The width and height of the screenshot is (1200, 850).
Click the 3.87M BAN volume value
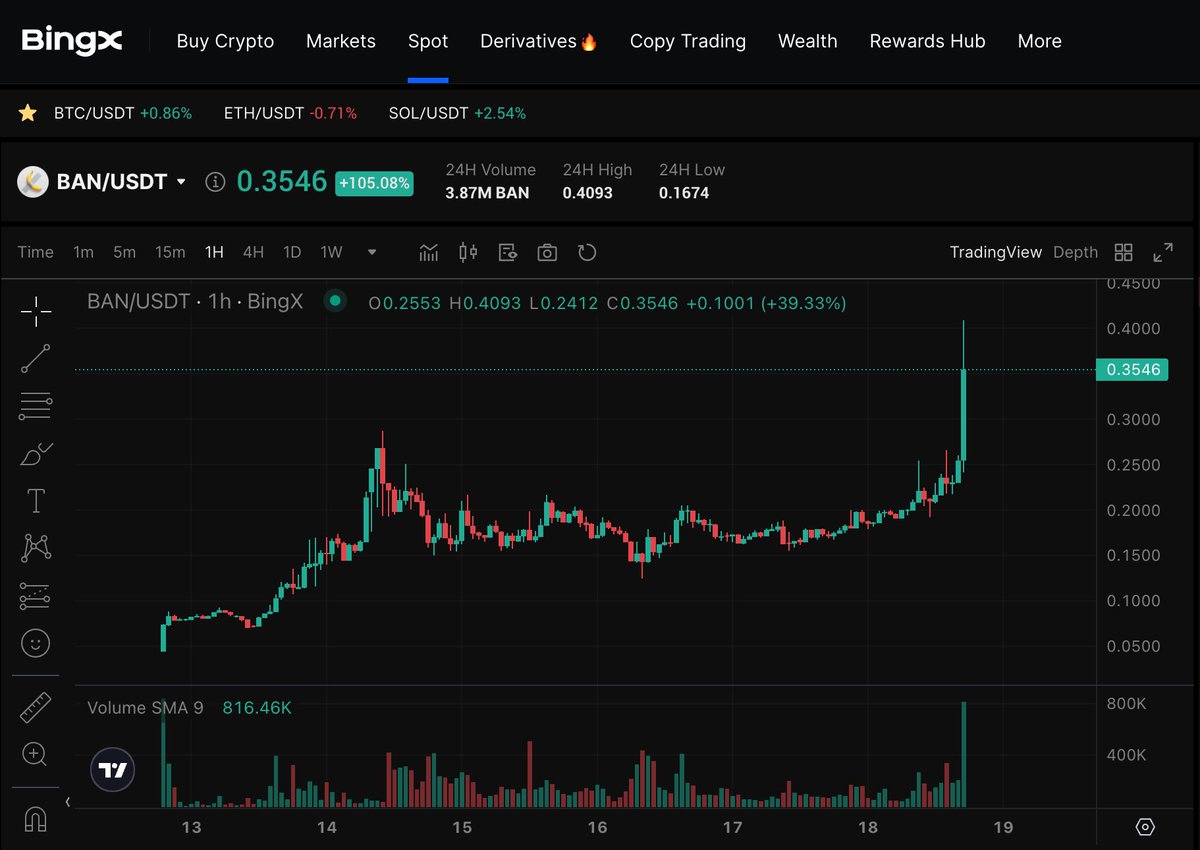(487, 193)
